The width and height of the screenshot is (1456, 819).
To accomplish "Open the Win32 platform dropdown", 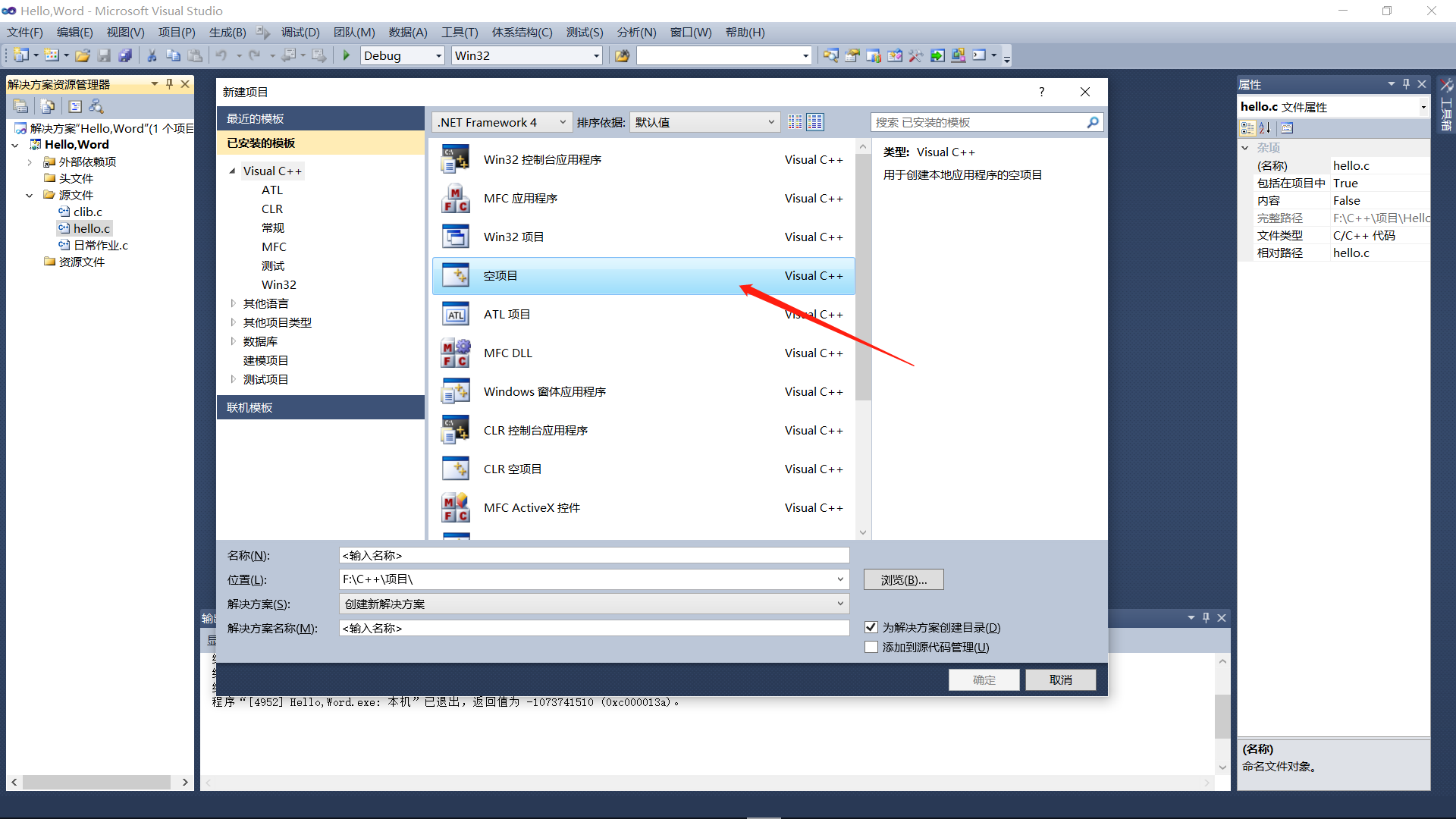I will click(526, 55).
